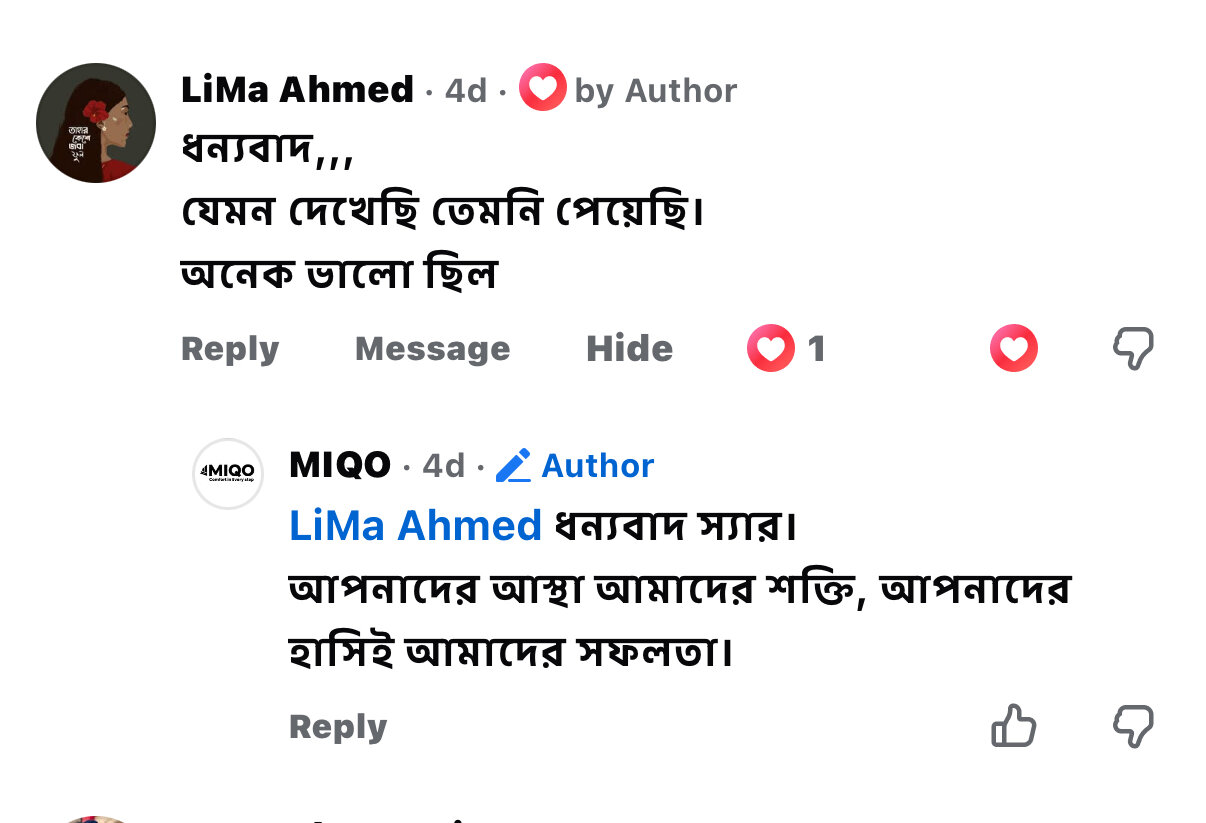
Task: Hide LiMa Ahmed's comment
Action: [x=629, y=349]
